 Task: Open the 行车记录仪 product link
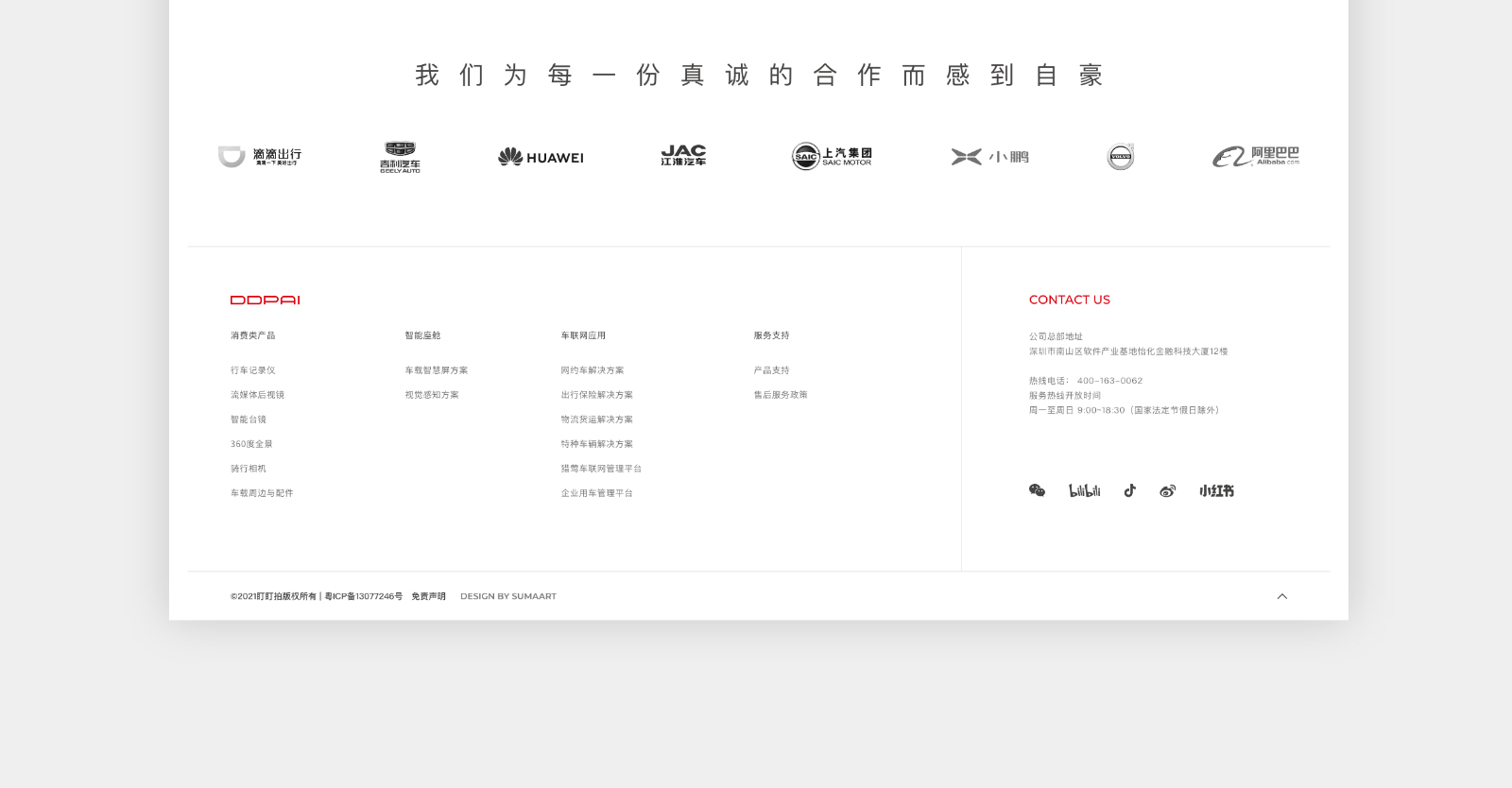coord(253,370)
